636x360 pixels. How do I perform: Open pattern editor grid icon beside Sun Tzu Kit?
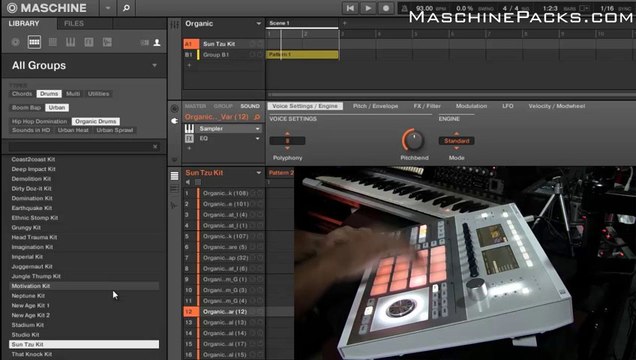(174, 176)
